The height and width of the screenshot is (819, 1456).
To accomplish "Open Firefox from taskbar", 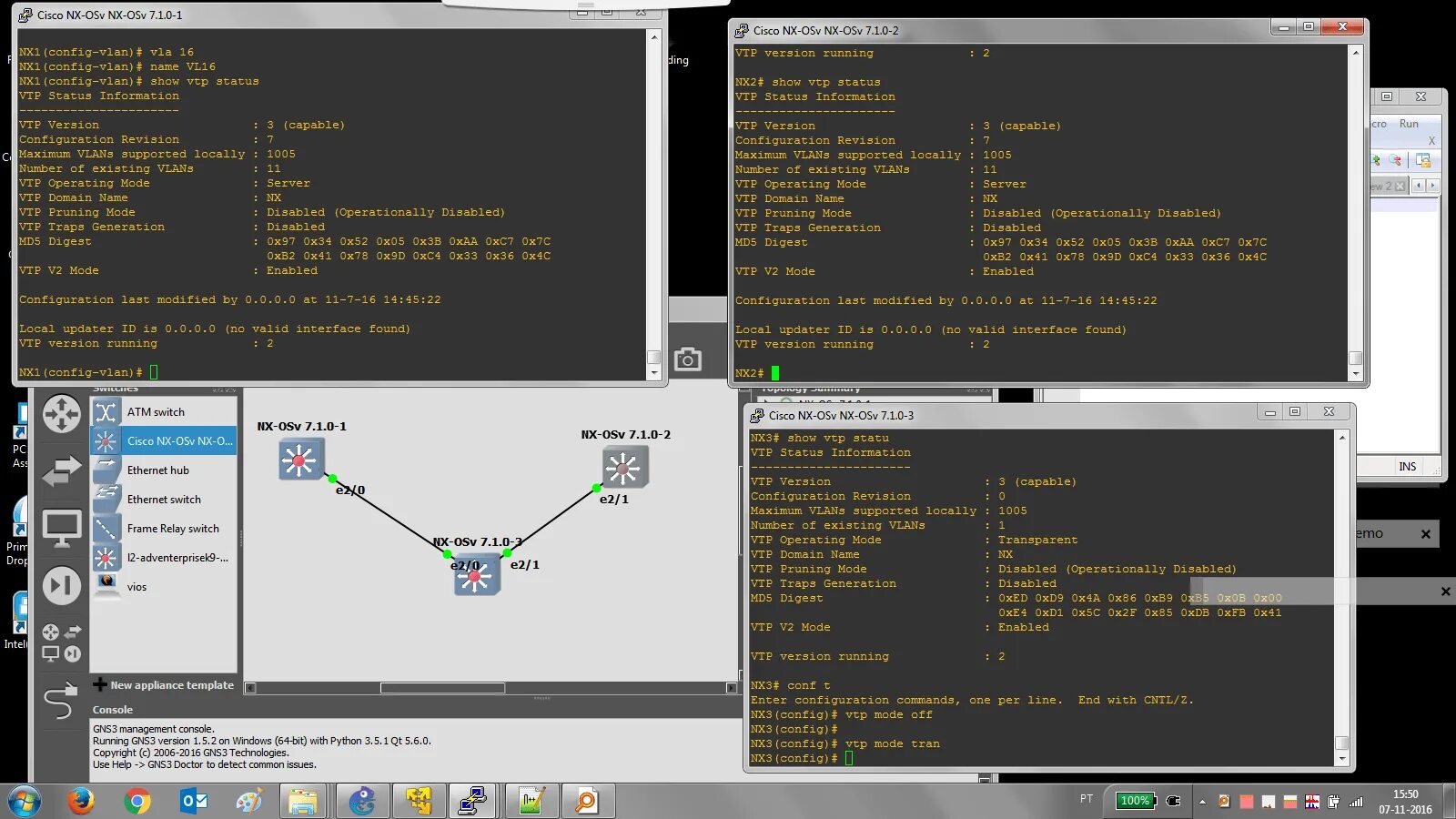I will (x=81, y=802).
